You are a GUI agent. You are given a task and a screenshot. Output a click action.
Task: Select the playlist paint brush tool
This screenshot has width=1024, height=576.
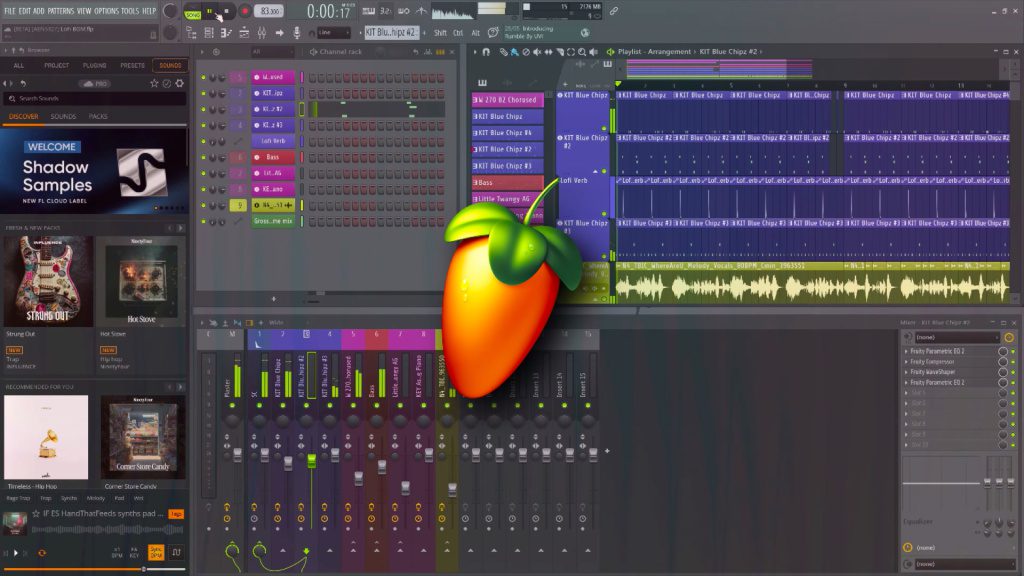[515, 52]
